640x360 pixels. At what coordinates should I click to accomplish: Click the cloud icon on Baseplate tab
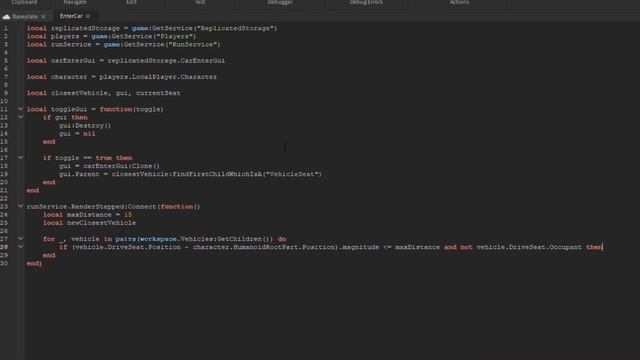click(6, 17)
